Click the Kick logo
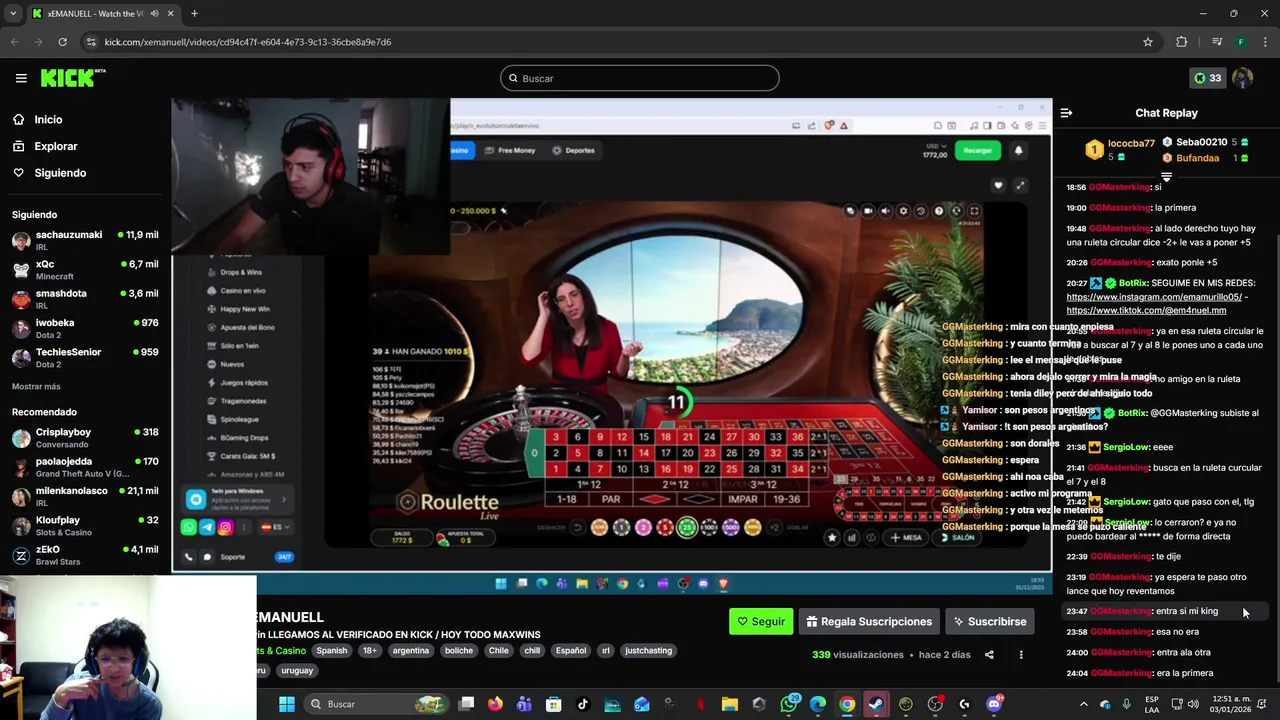Screen dimensions: 1280x720 click(73, 78)
